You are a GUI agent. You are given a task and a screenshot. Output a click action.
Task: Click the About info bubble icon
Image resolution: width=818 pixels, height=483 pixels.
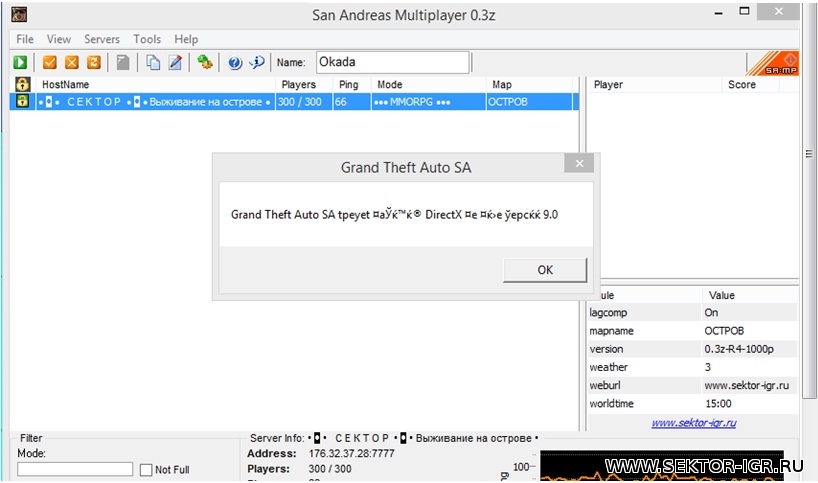coord(257,63)
